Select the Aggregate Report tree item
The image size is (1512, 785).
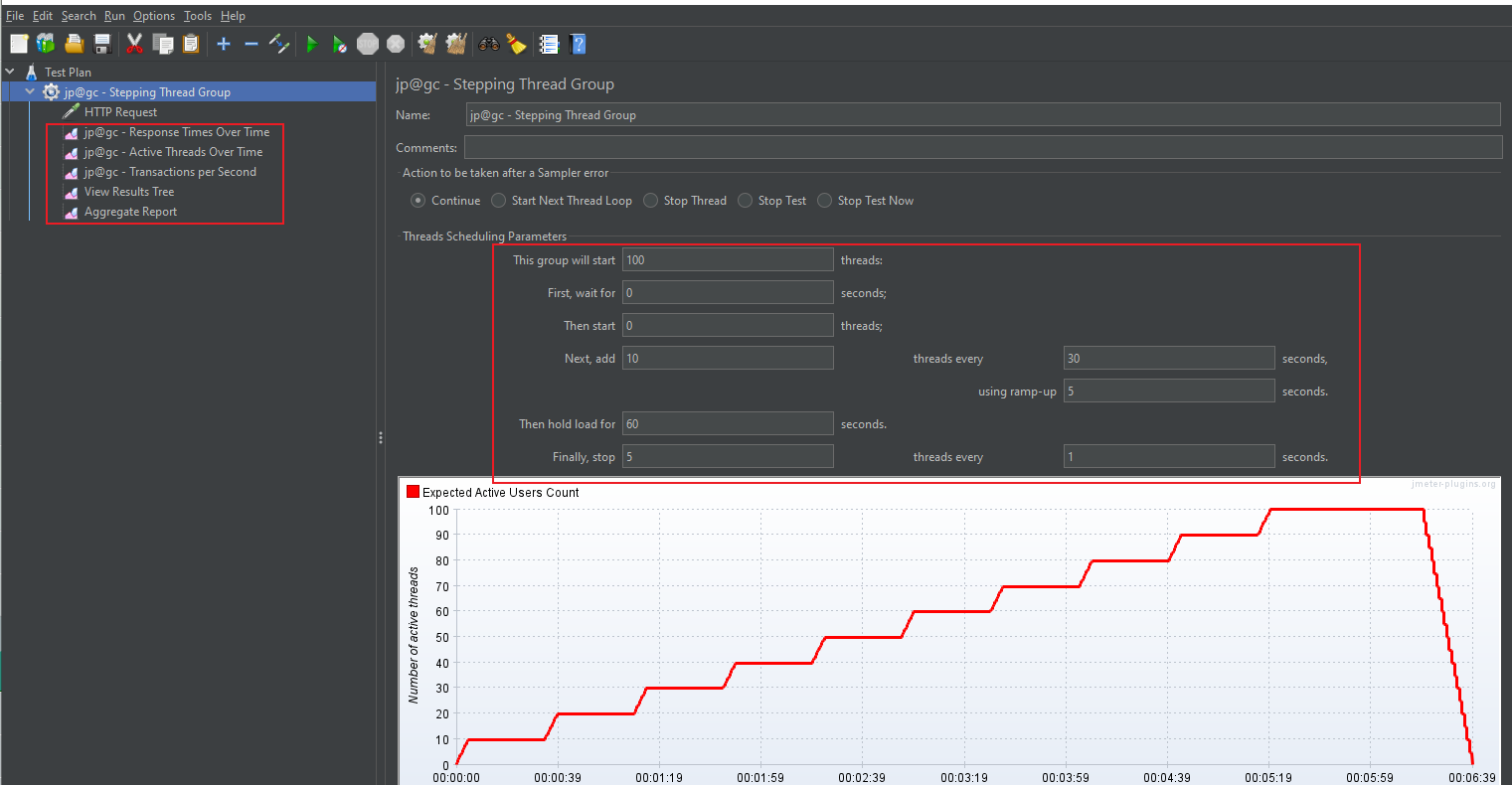tap(130, 212)
